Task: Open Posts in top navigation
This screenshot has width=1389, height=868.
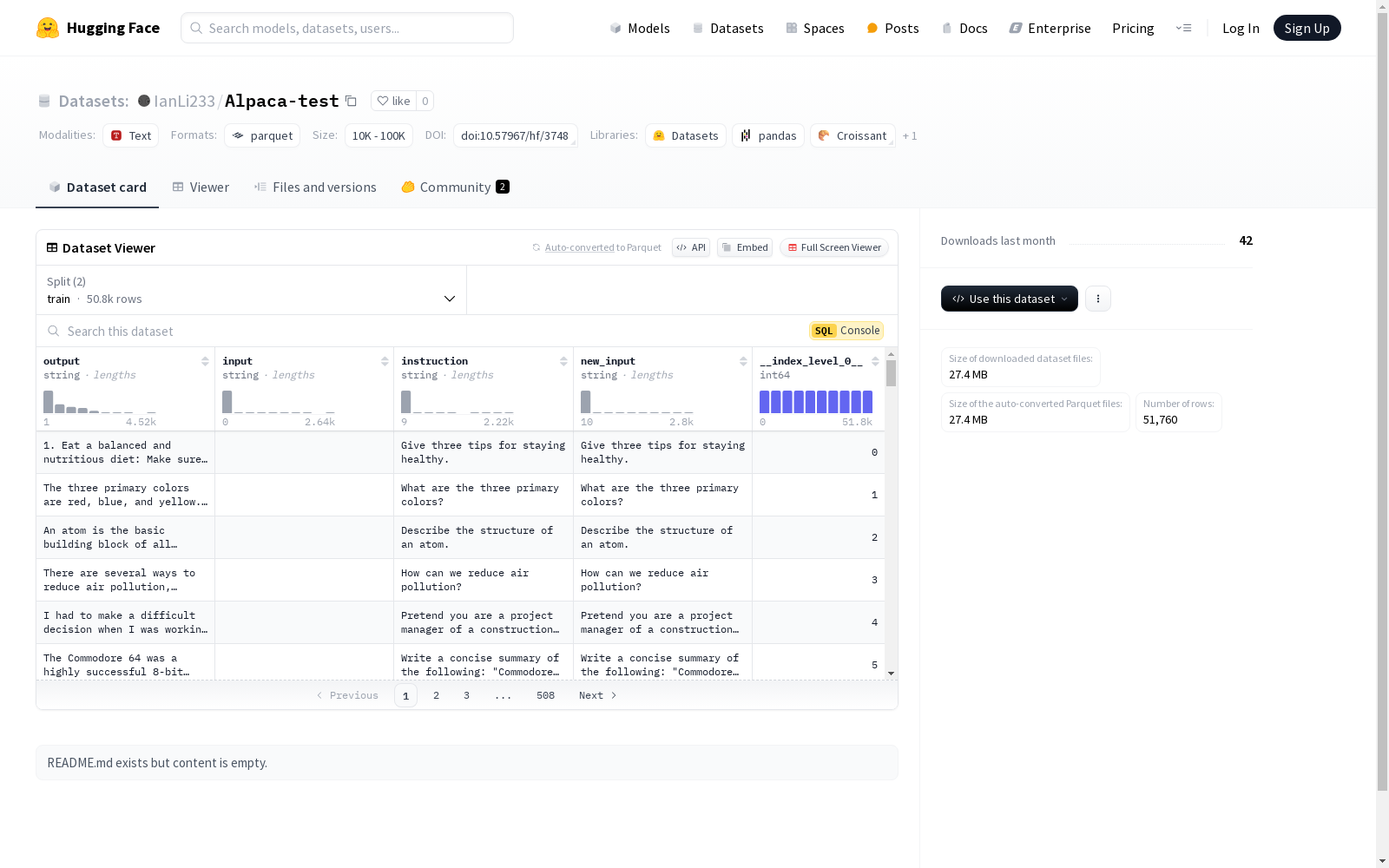Action: point(892,28)
